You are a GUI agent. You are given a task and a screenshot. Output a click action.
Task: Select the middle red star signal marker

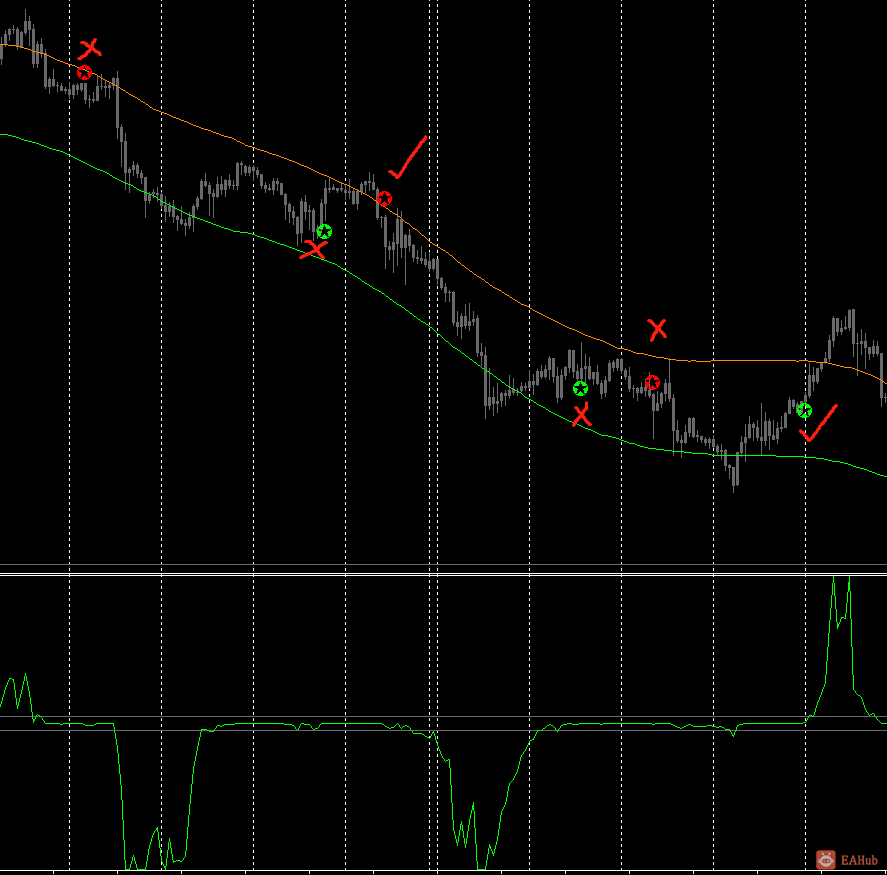pyautogui.click(x=384, y=199)
